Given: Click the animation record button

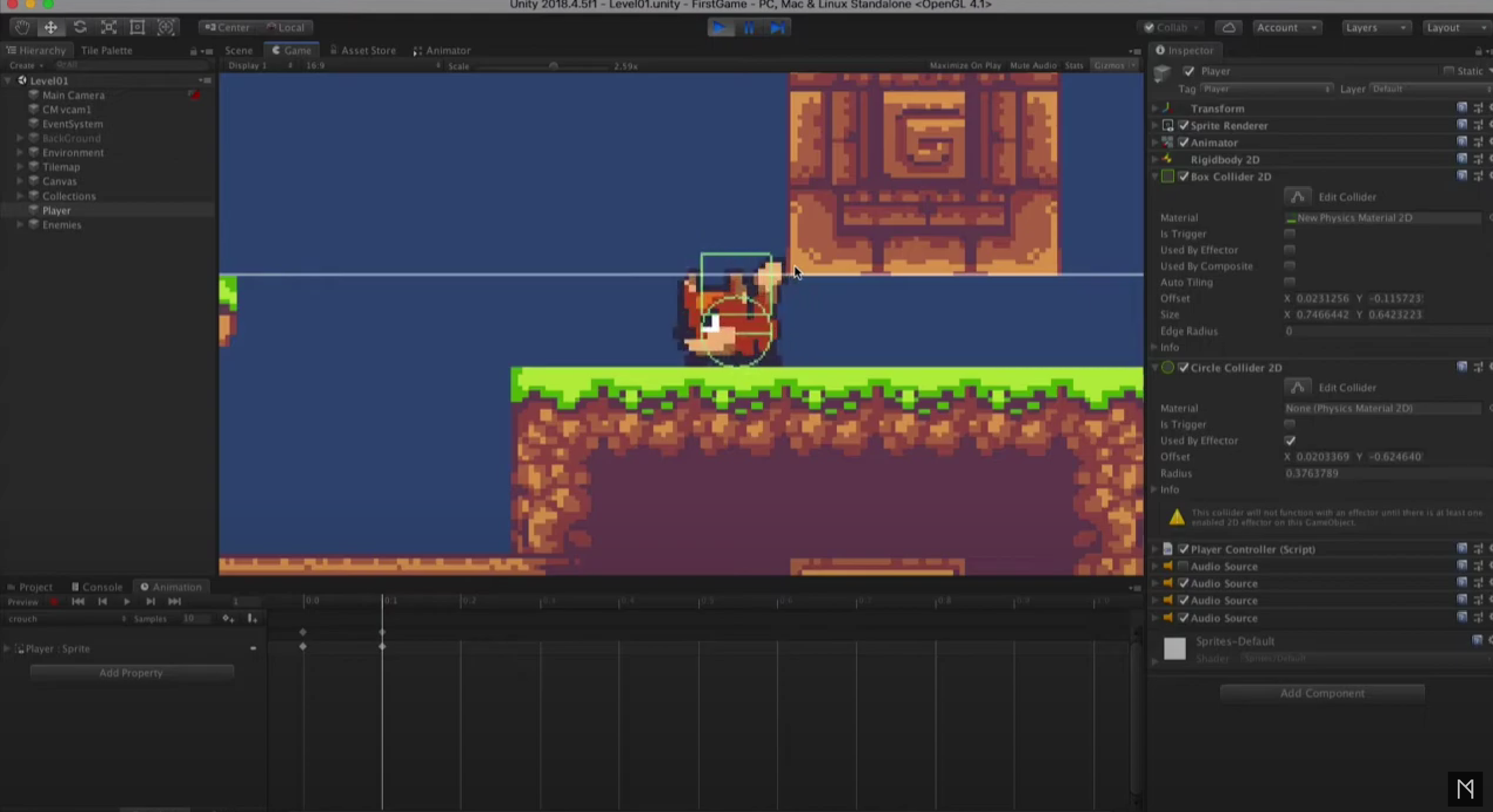Looking at the screenshot, I should 54,601.
